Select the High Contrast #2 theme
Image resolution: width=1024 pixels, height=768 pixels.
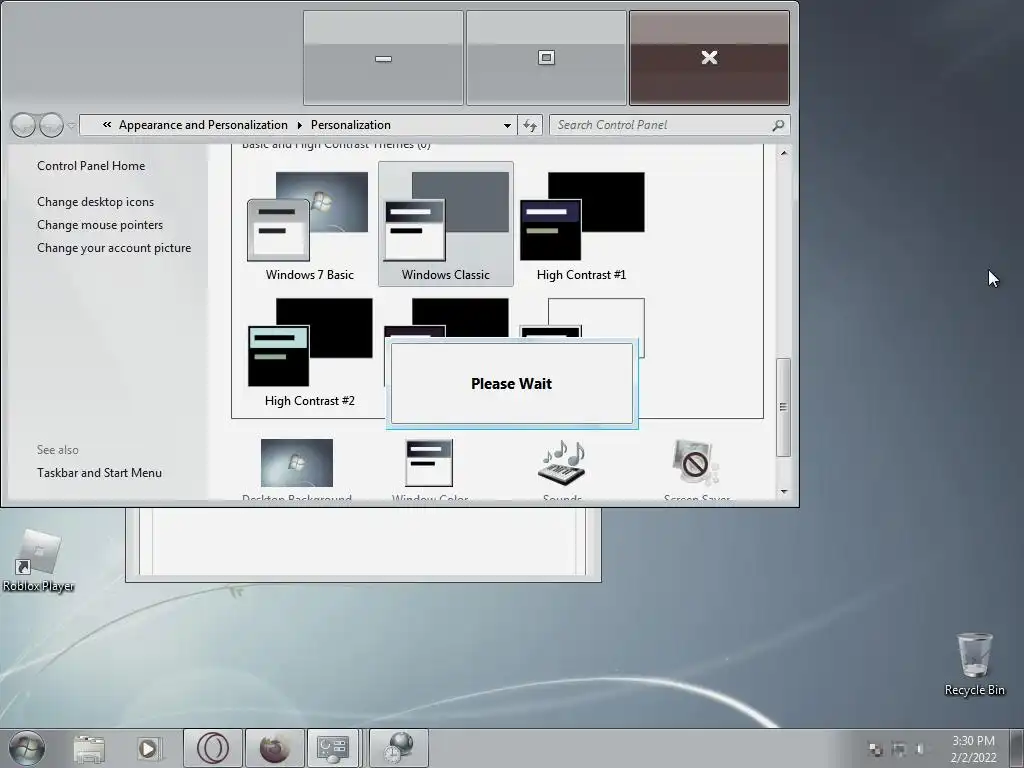(310, 351)
